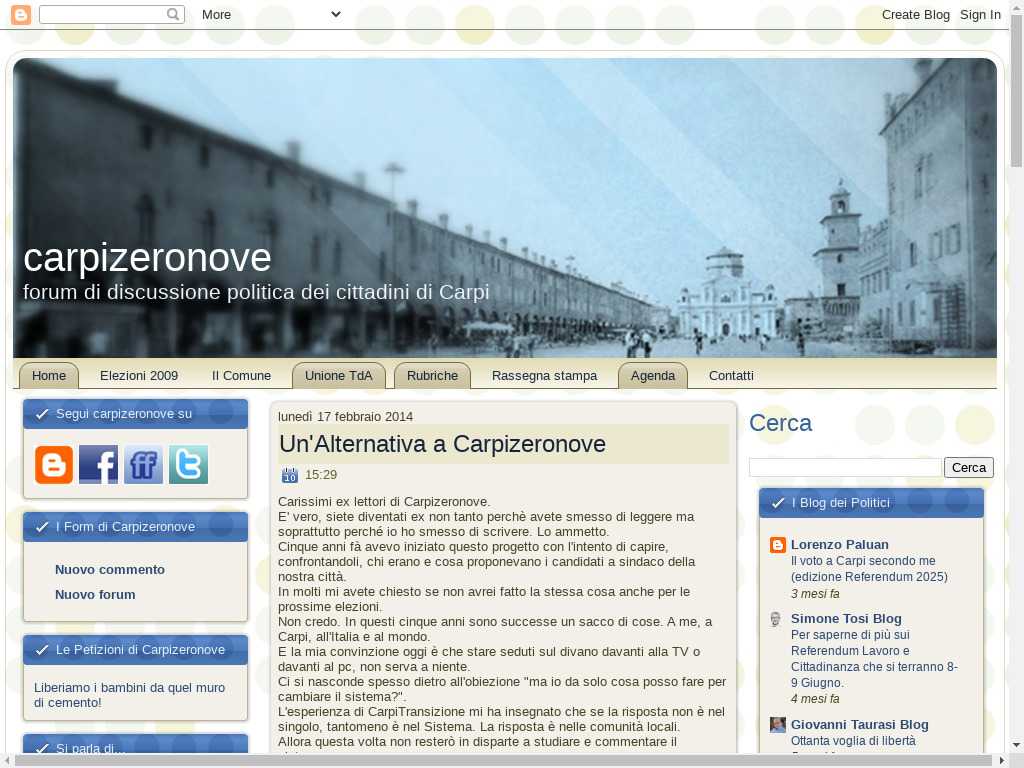Click Giovanni Taurasi Blog avatar thumbnail

(x=778, y=725)
